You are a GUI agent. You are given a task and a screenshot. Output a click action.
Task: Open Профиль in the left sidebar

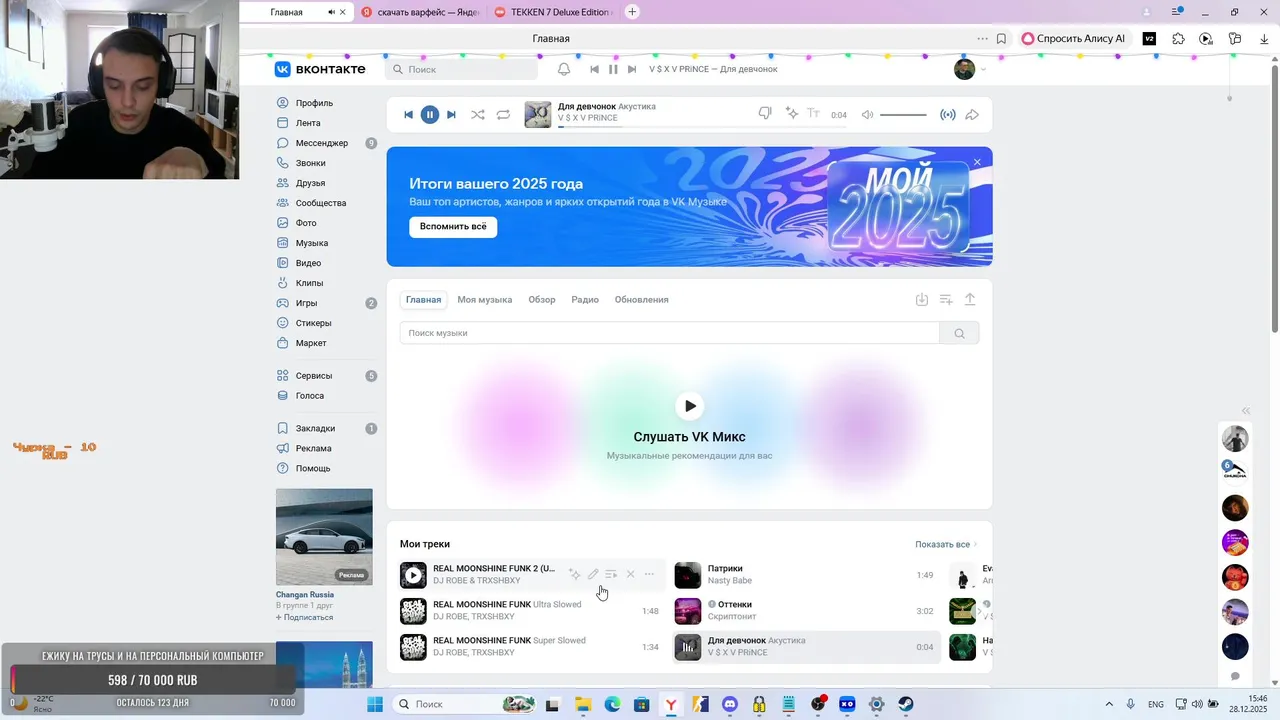(314, 103)
